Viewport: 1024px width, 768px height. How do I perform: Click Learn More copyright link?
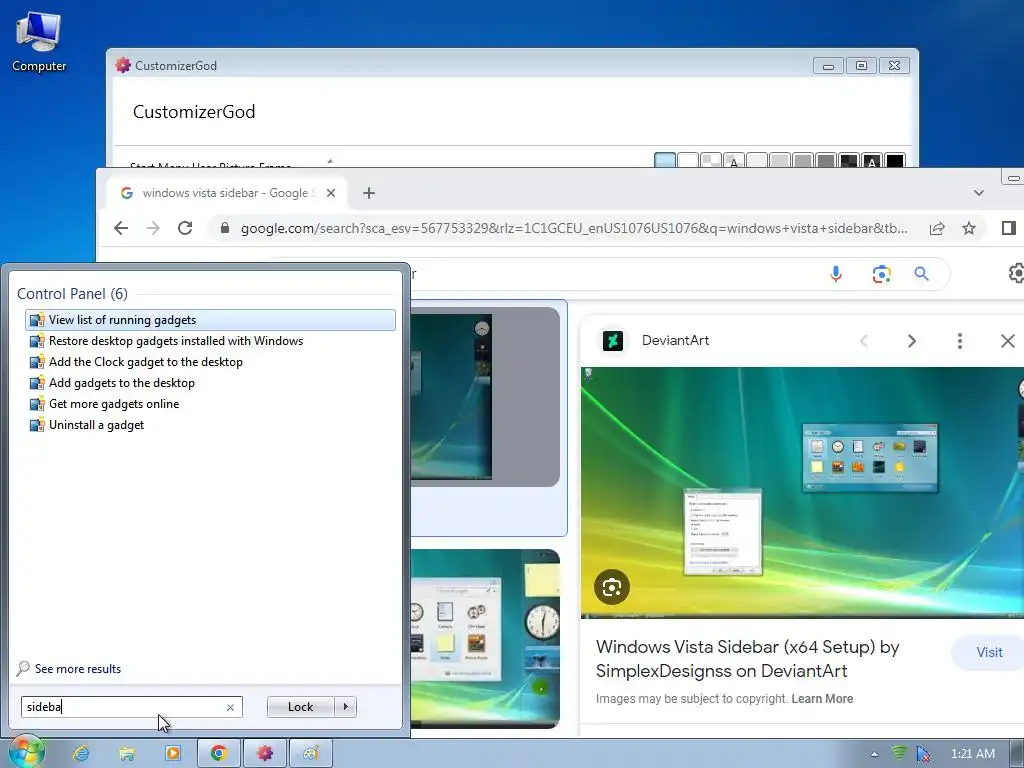coord(822,699)
